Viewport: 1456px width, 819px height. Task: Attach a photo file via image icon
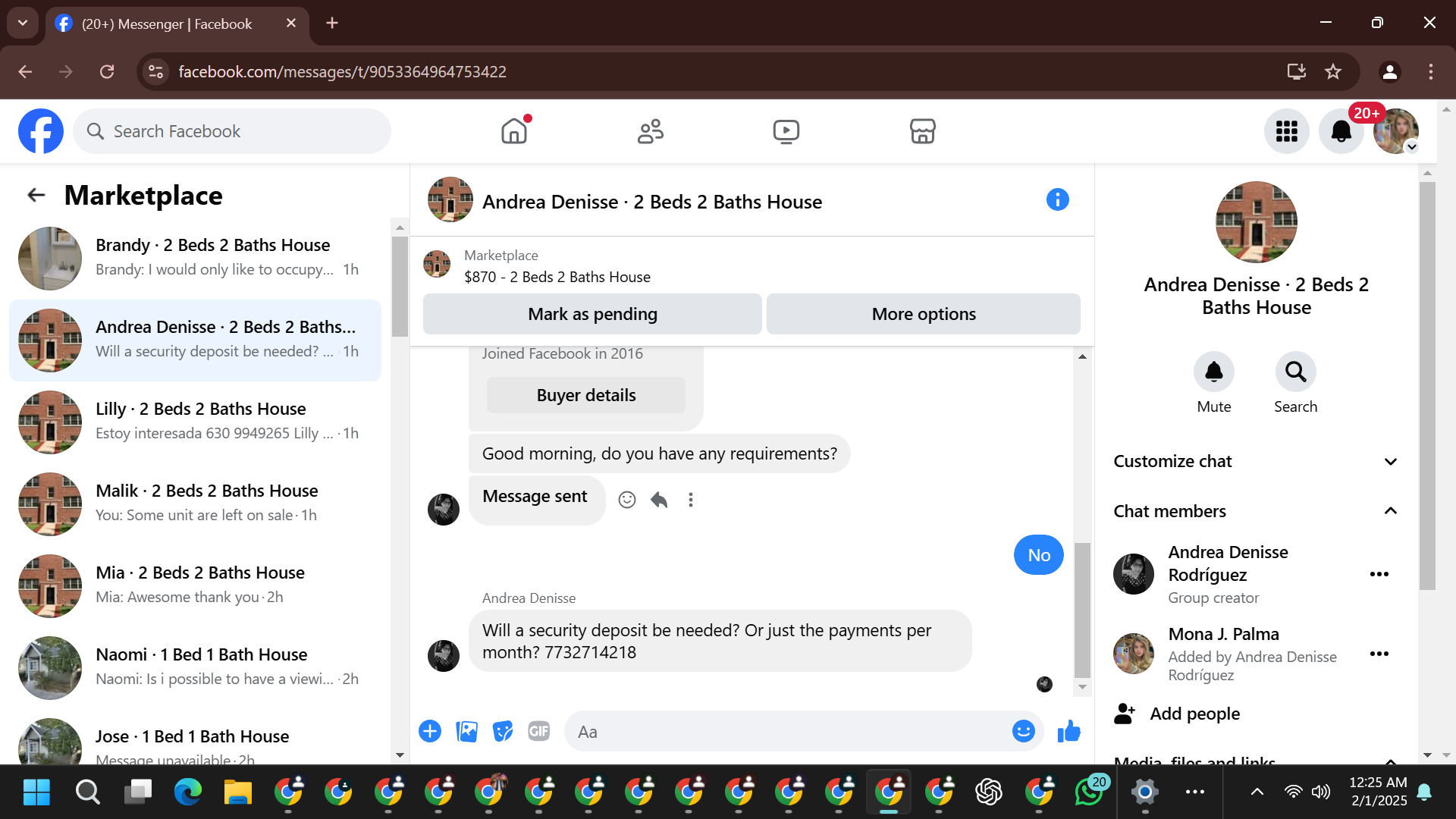point(466,731)
